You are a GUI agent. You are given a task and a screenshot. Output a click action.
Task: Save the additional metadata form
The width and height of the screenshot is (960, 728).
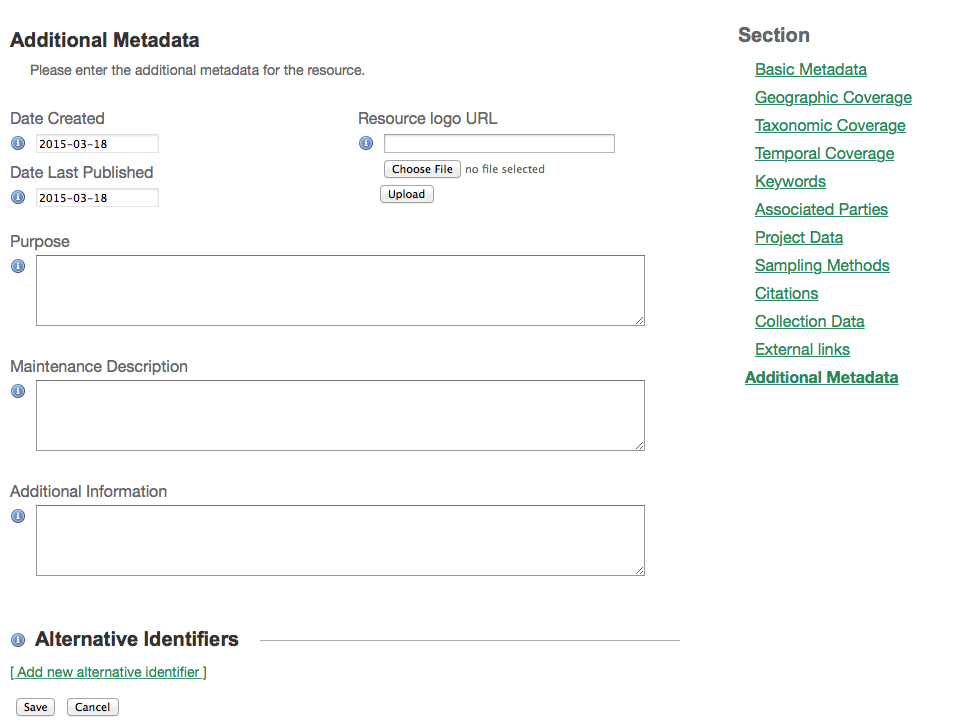click(35, 707)
